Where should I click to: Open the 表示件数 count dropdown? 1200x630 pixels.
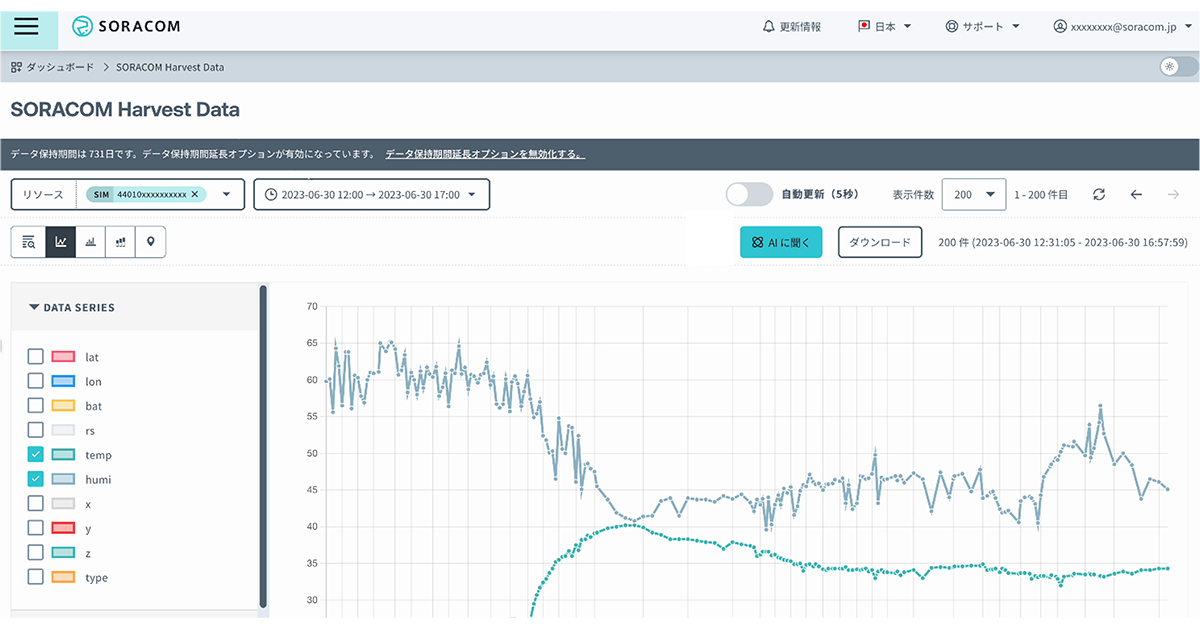973,194
